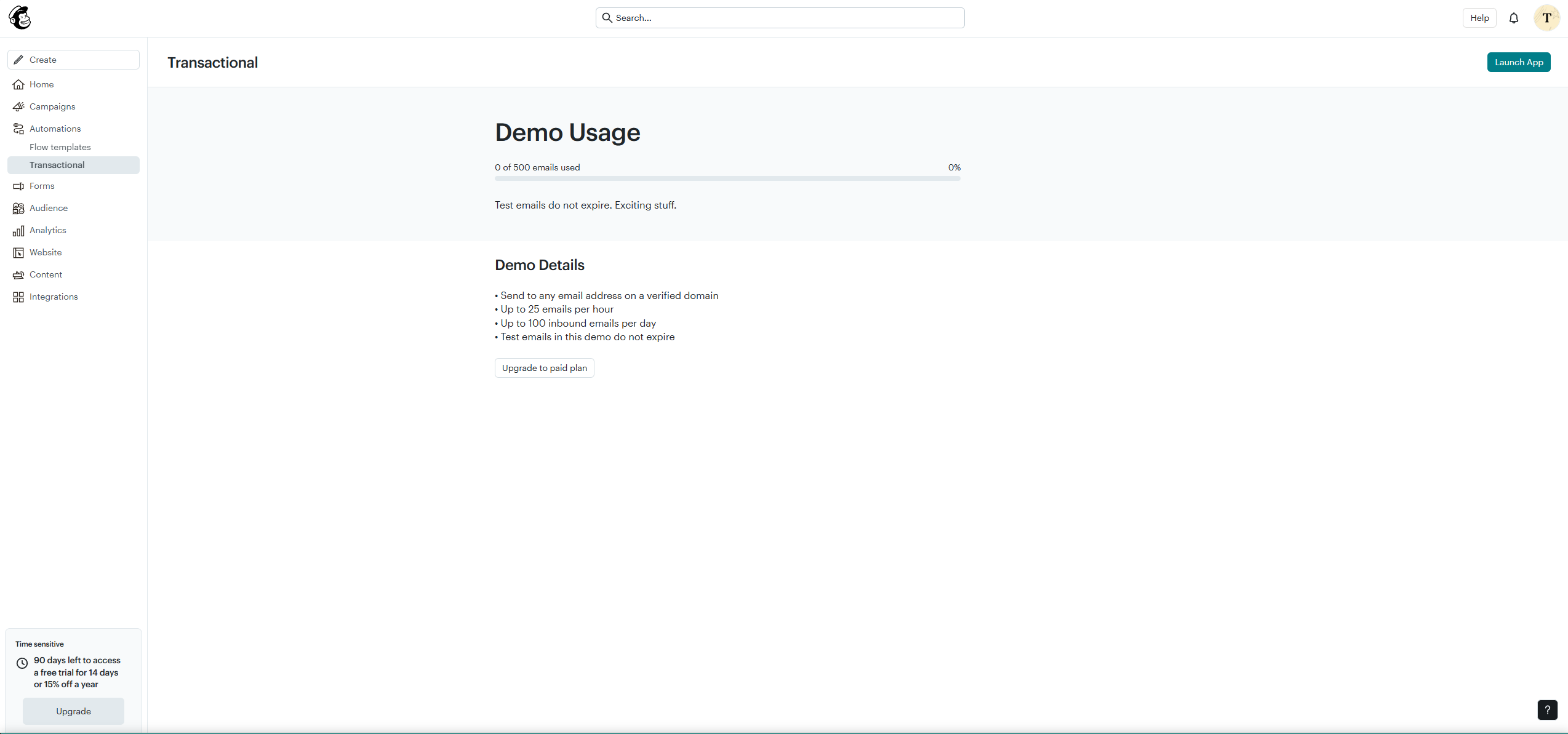Focus the Search input field
Image resolution: width=1568 pixels, height=734 pixels.
780,18
